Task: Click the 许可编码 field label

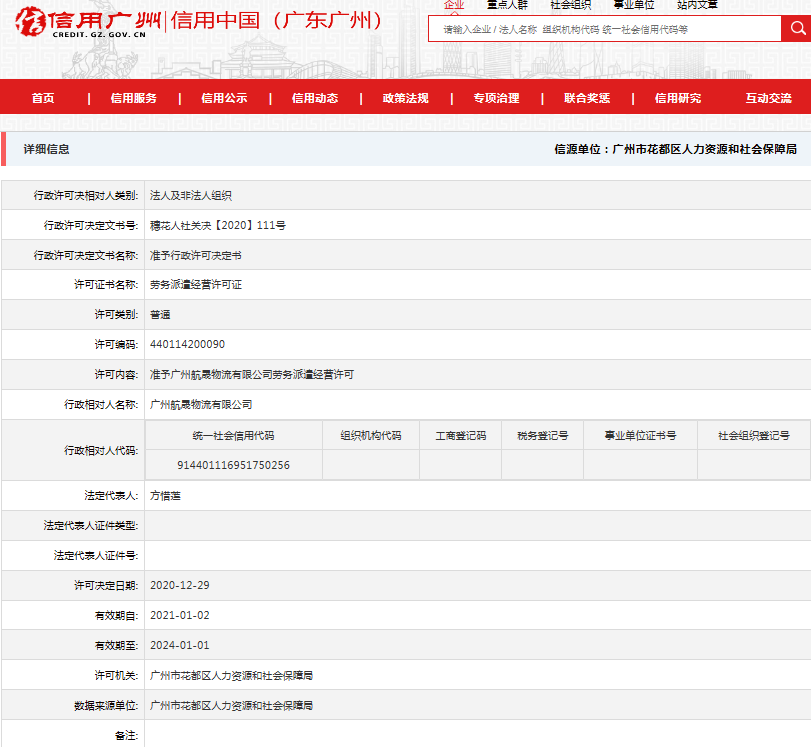Action: [x=116, y=345]
